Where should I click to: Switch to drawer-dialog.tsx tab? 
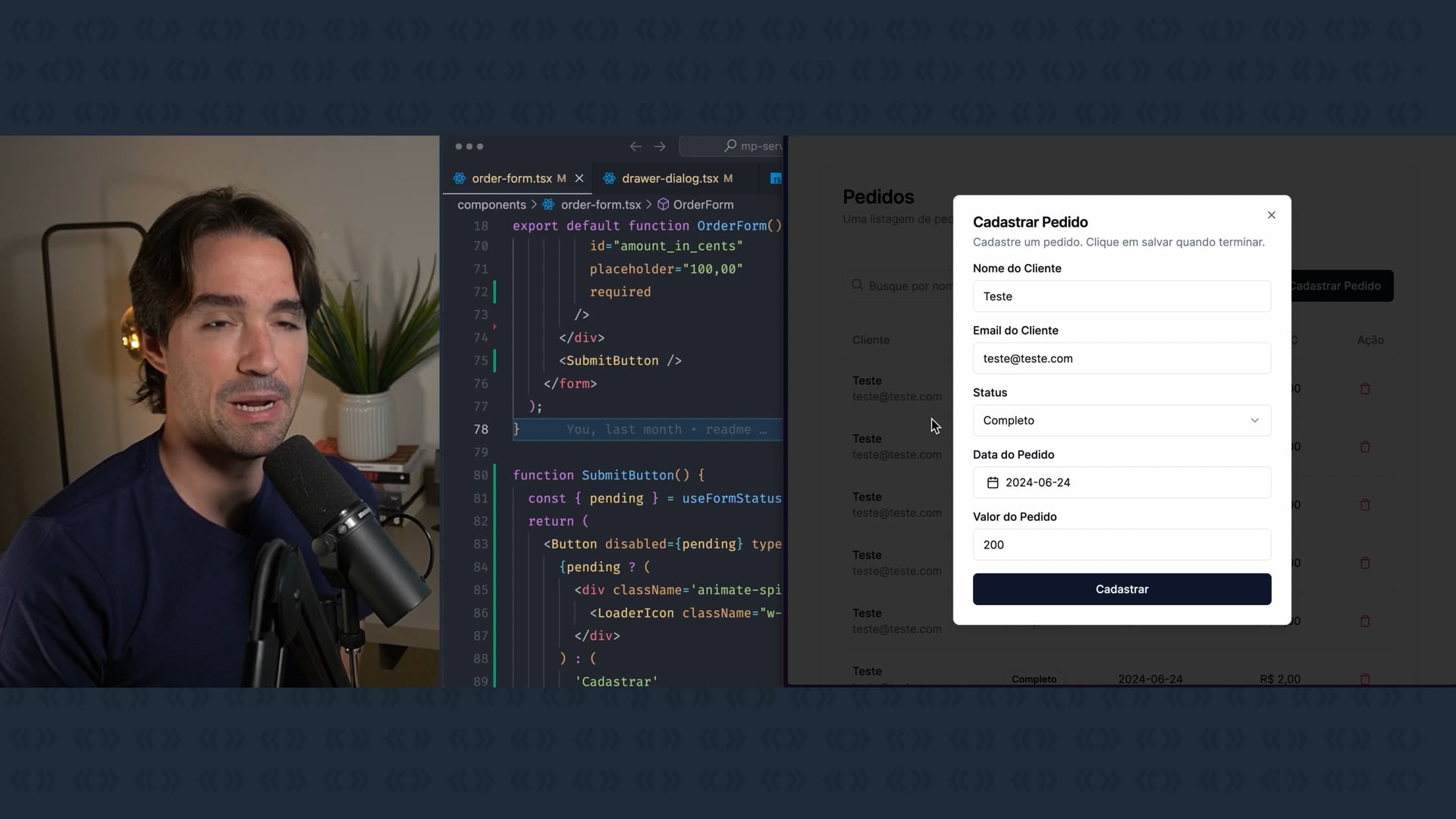(x=670, y=178)
